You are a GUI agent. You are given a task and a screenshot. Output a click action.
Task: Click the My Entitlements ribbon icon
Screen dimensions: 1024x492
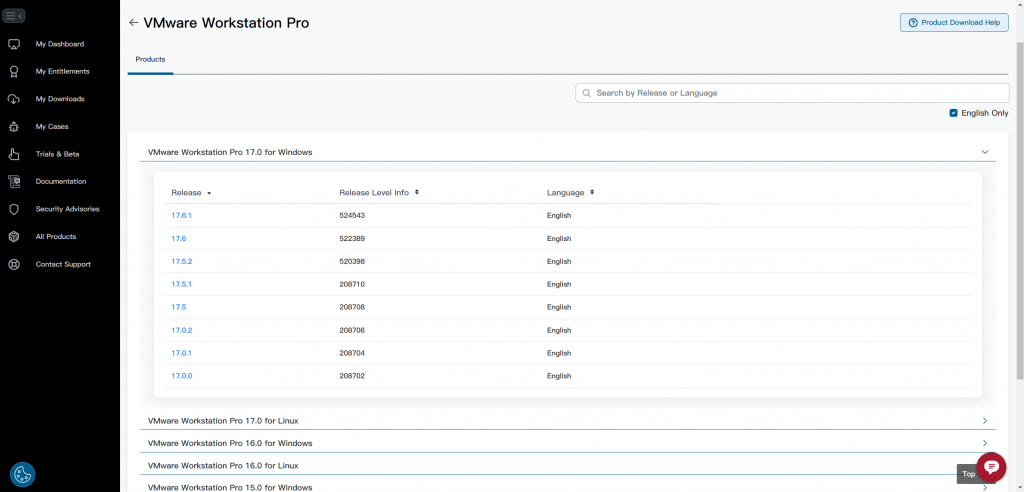point(14,72)
